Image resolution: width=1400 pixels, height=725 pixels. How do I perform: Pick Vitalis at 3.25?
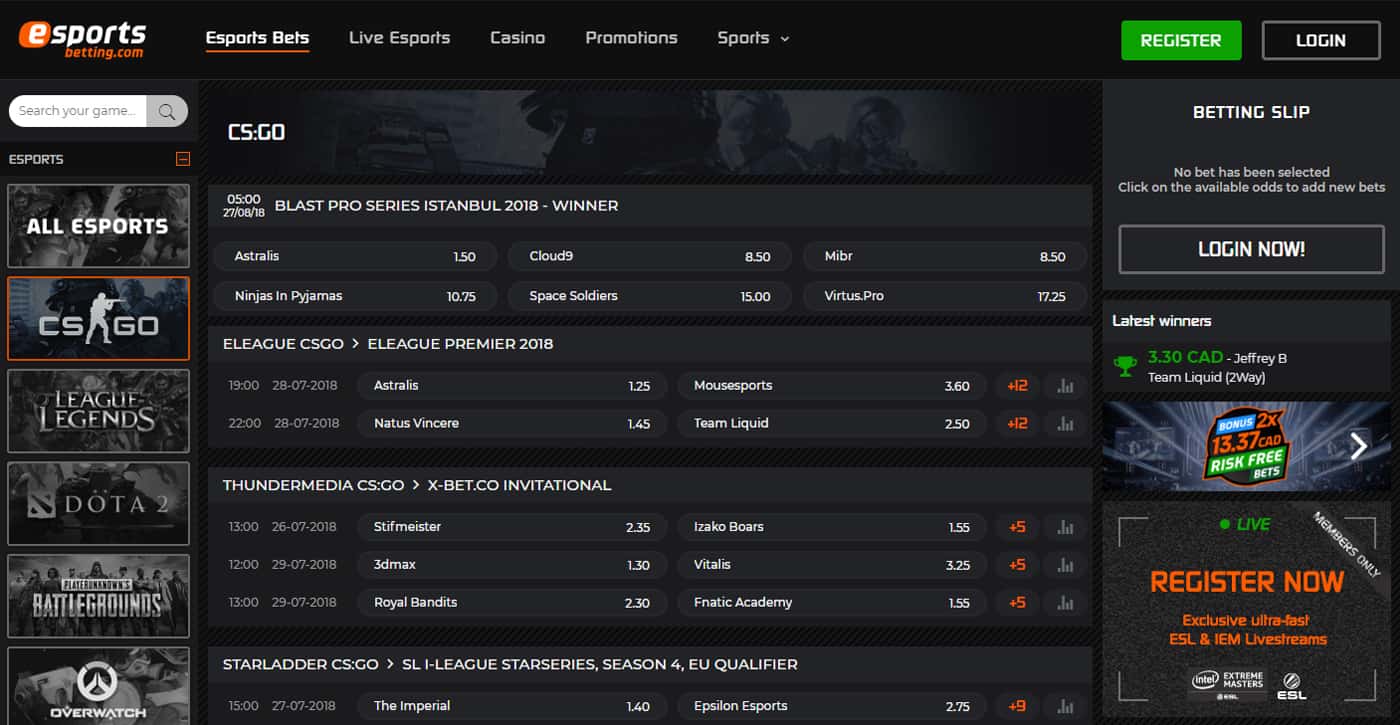[832, 564]
